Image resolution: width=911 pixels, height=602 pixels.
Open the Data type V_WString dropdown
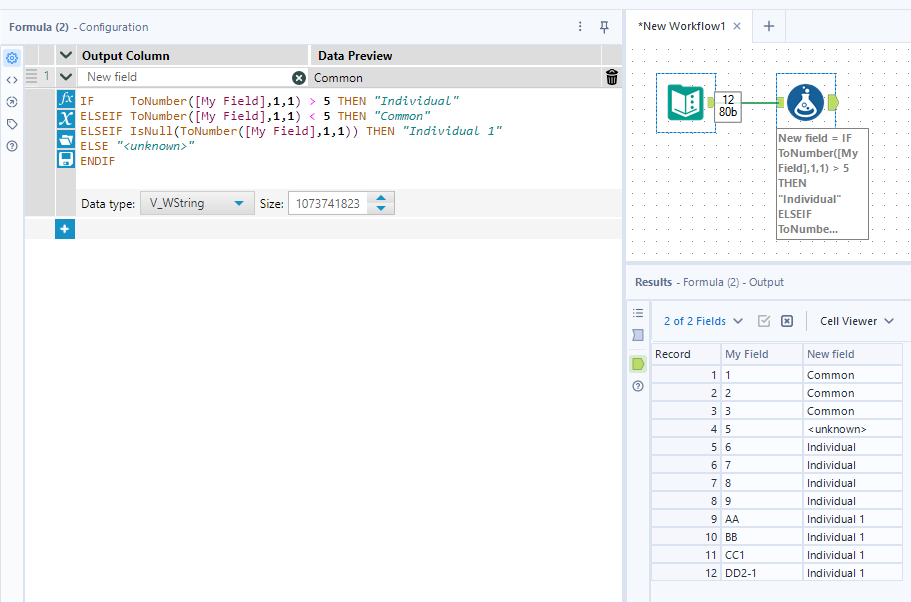[x=196, y=203]
